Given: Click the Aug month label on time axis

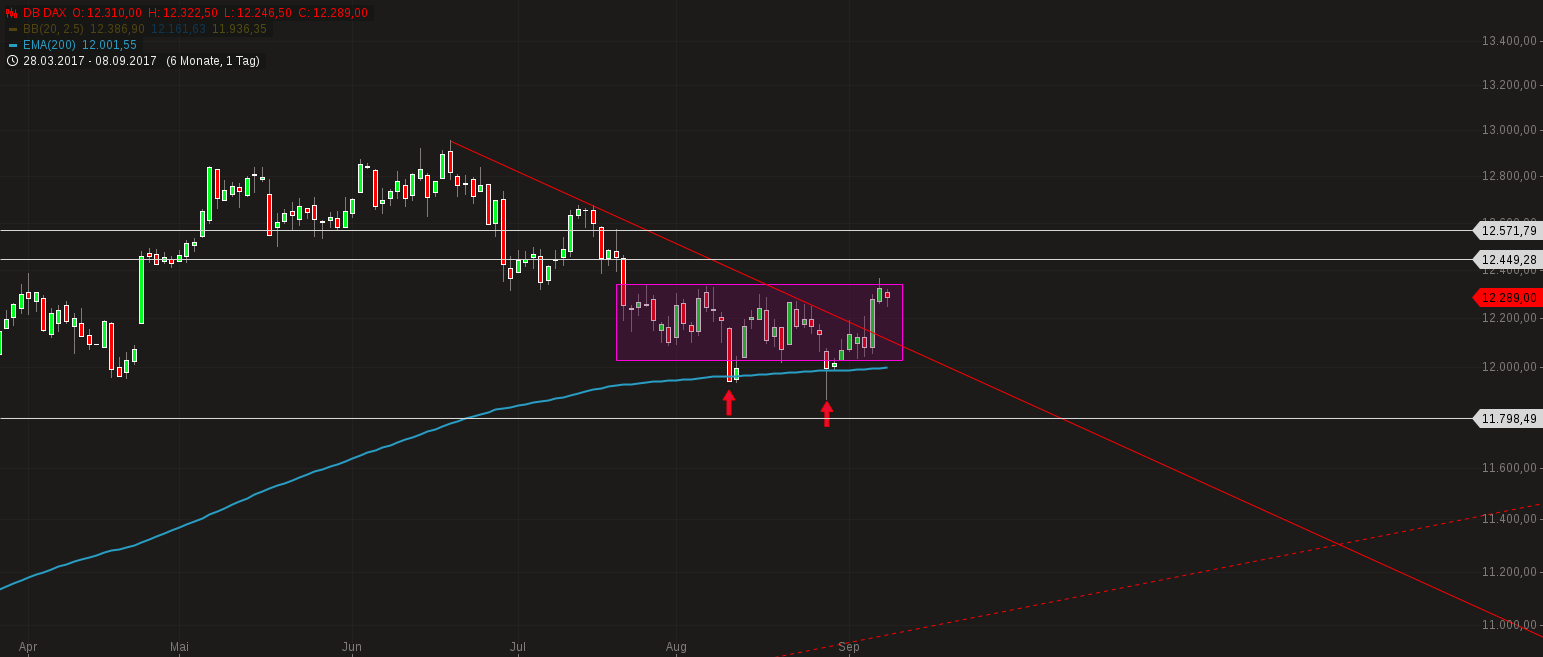Looking at the screenshot, I should click(x=677, y=647).
